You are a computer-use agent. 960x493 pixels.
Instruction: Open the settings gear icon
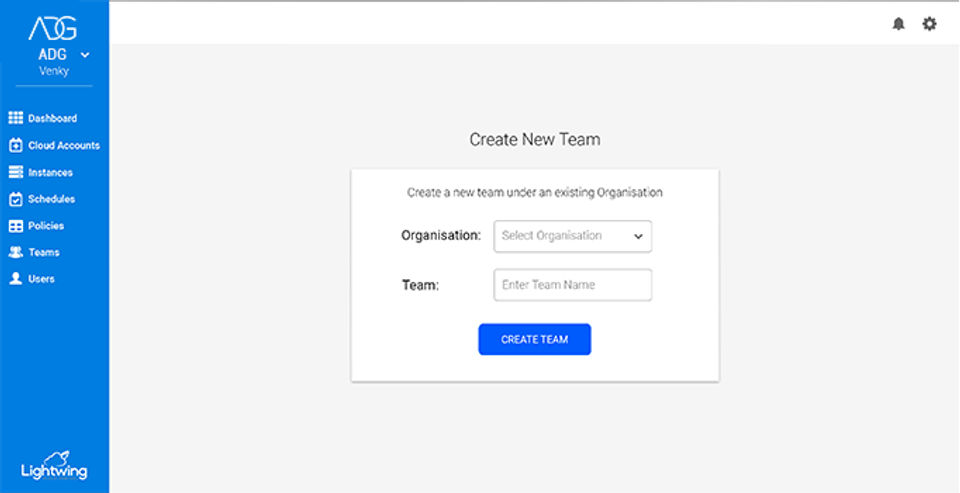coord(929,24)
